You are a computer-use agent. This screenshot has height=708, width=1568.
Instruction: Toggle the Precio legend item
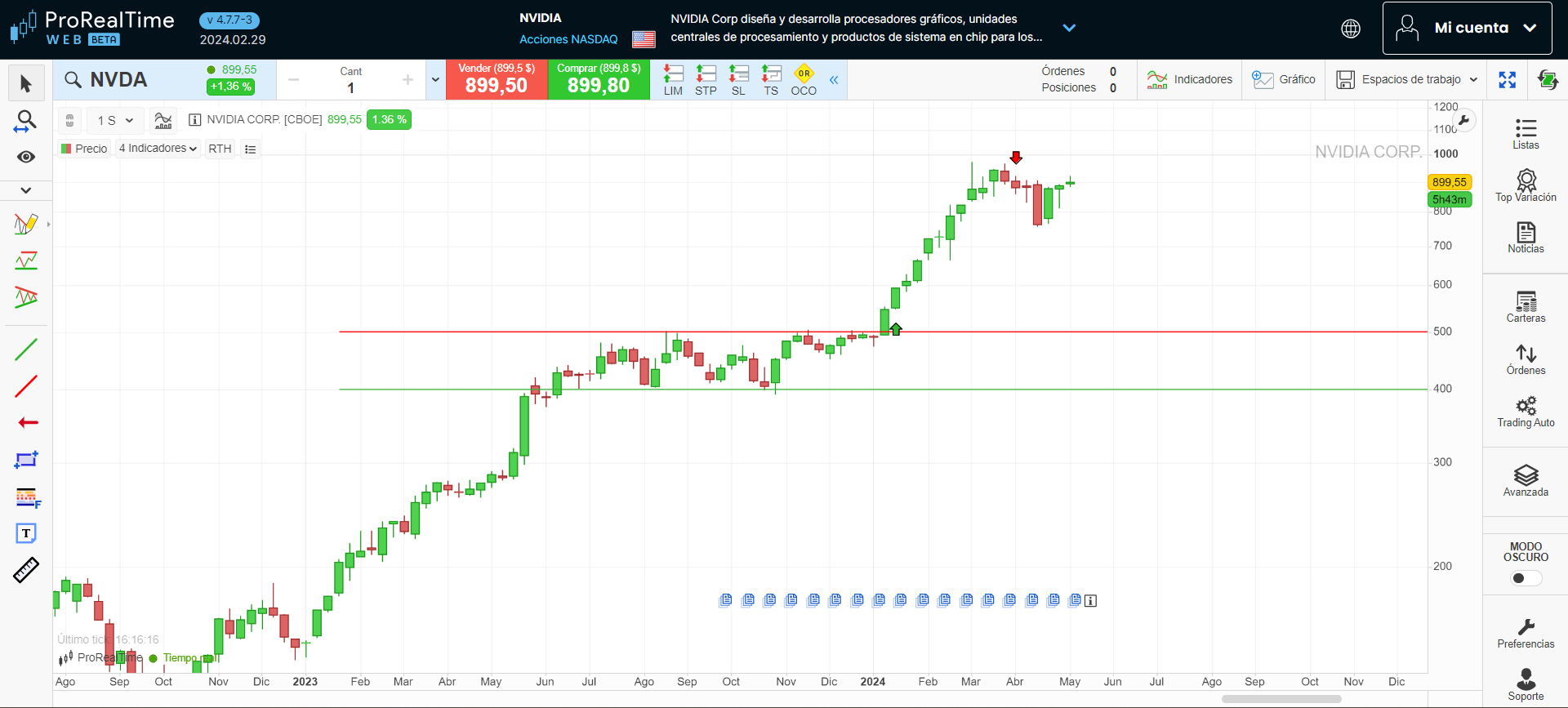pyautogui.click(x=84, y=149)
